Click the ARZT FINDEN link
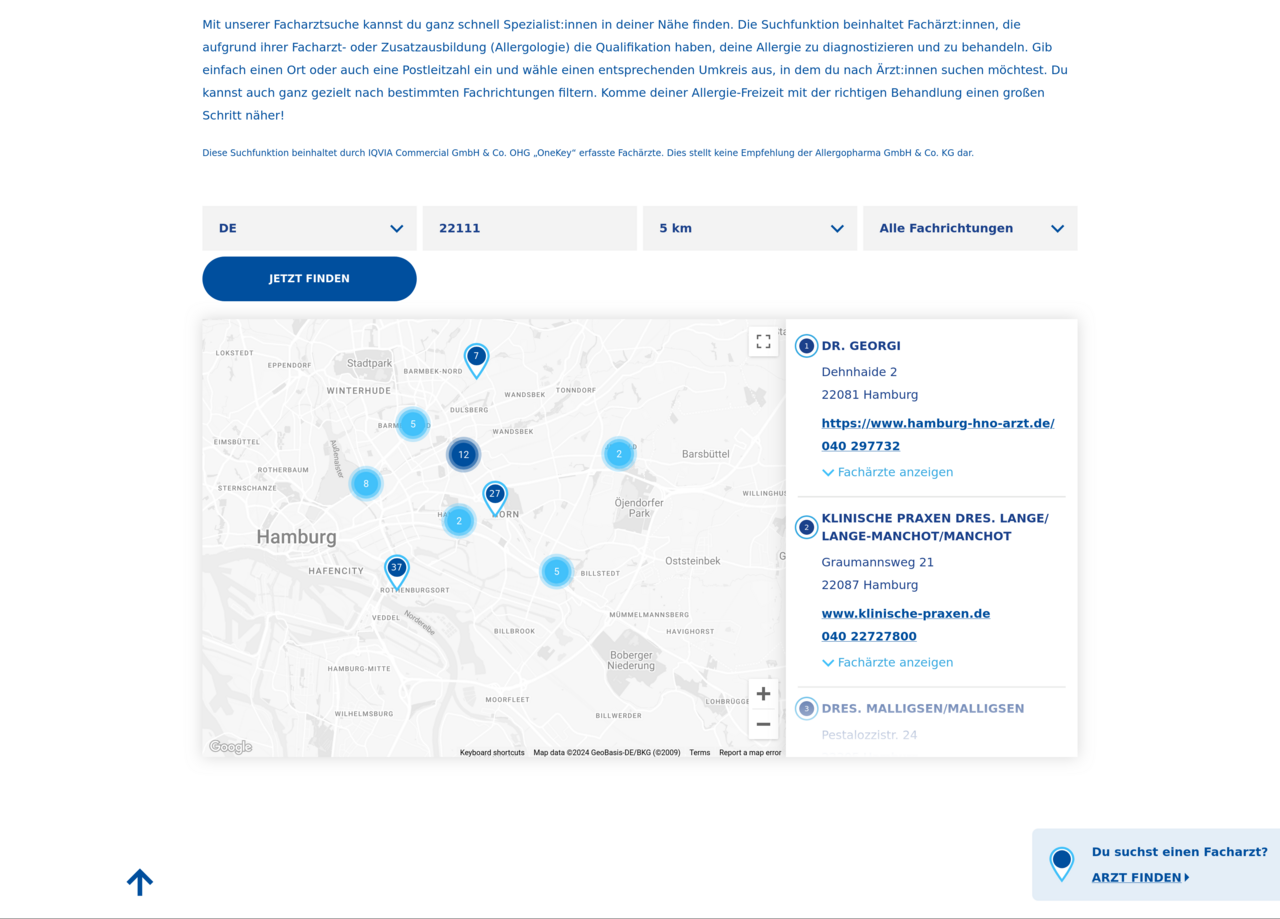This screenshot has height=919, width=1280. tap(1134, 877)
